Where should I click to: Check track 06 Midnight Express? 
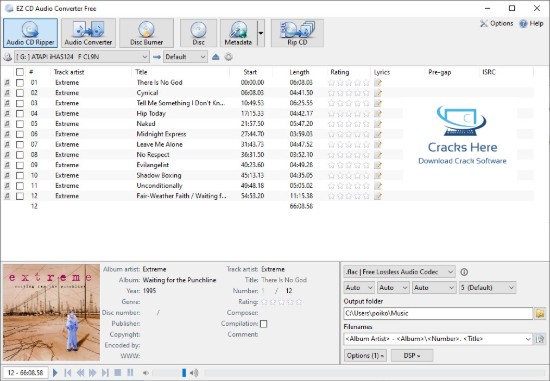[20, 134]
